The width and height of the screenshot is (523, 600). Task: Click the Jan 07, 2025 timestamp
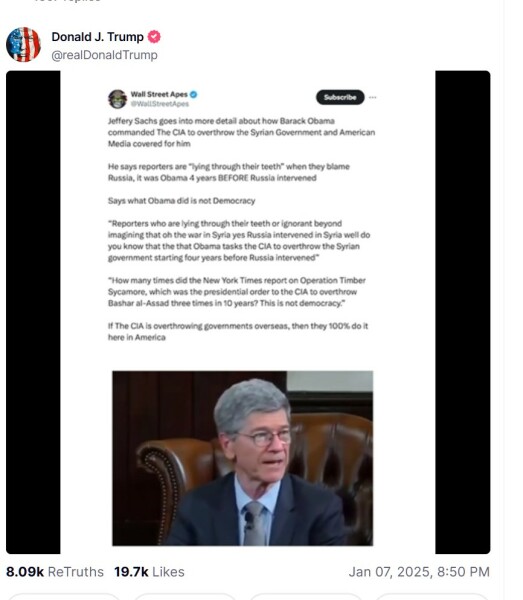pos(419,572)
